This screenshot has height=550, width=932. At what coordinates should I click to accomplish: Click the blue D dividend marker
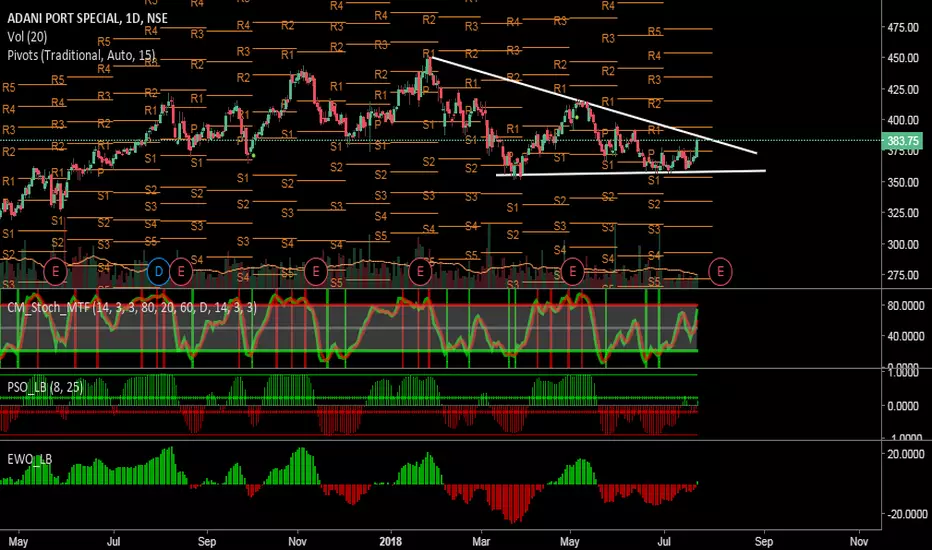[158, 272]
